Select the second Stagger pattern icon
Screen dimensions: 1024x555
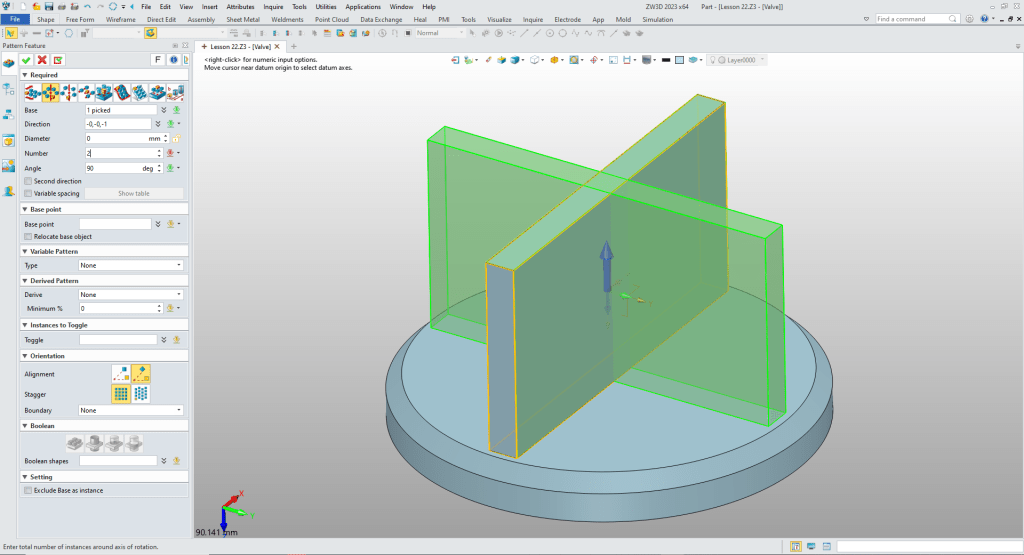point(141,394)
